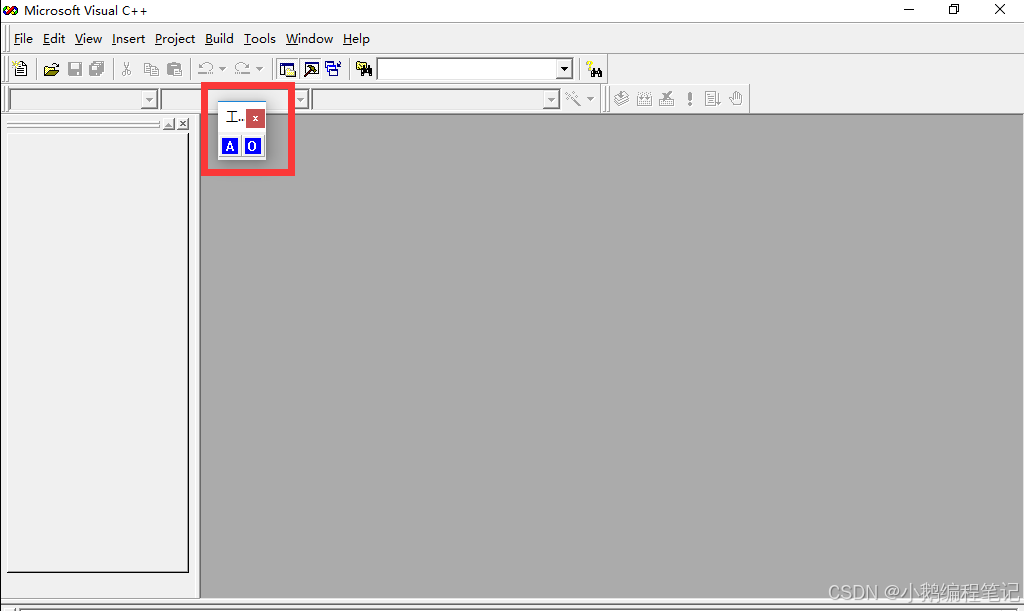Click the Find in Files icon
Image resolution: width=1024 pixels, height=611 pixels.
[x=364, y=69]
